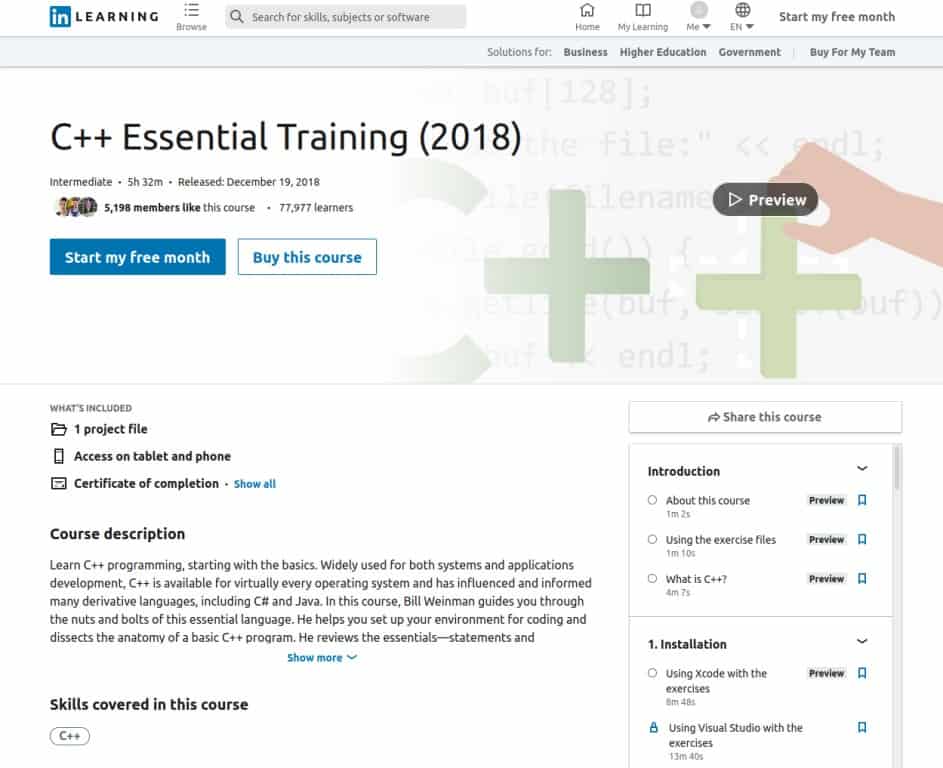Open My Learning book icon
943x768 pixels.
[643, 10]
